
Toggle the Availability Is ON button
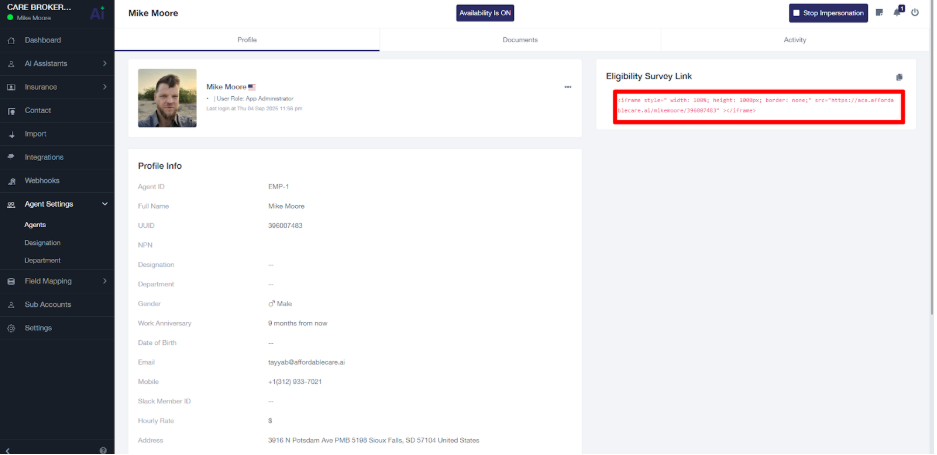pyautogui.click(x=485, y=13)
